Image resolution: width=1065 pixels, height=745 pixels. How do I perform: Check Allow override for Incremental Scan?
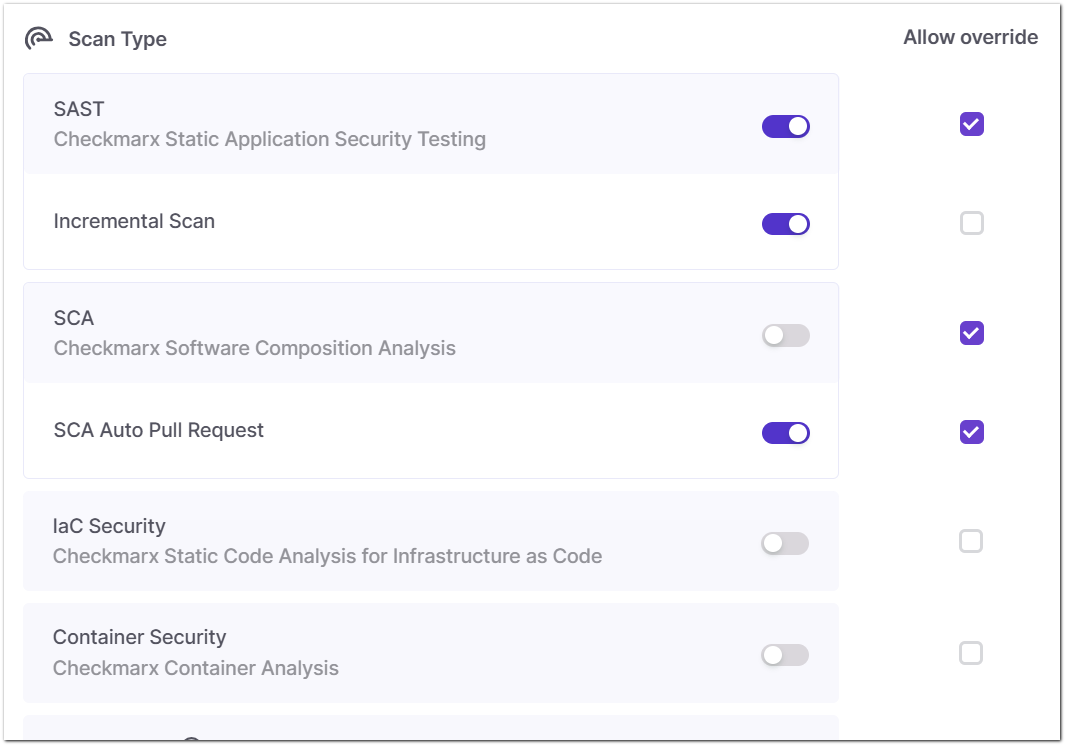coord(972,223)
